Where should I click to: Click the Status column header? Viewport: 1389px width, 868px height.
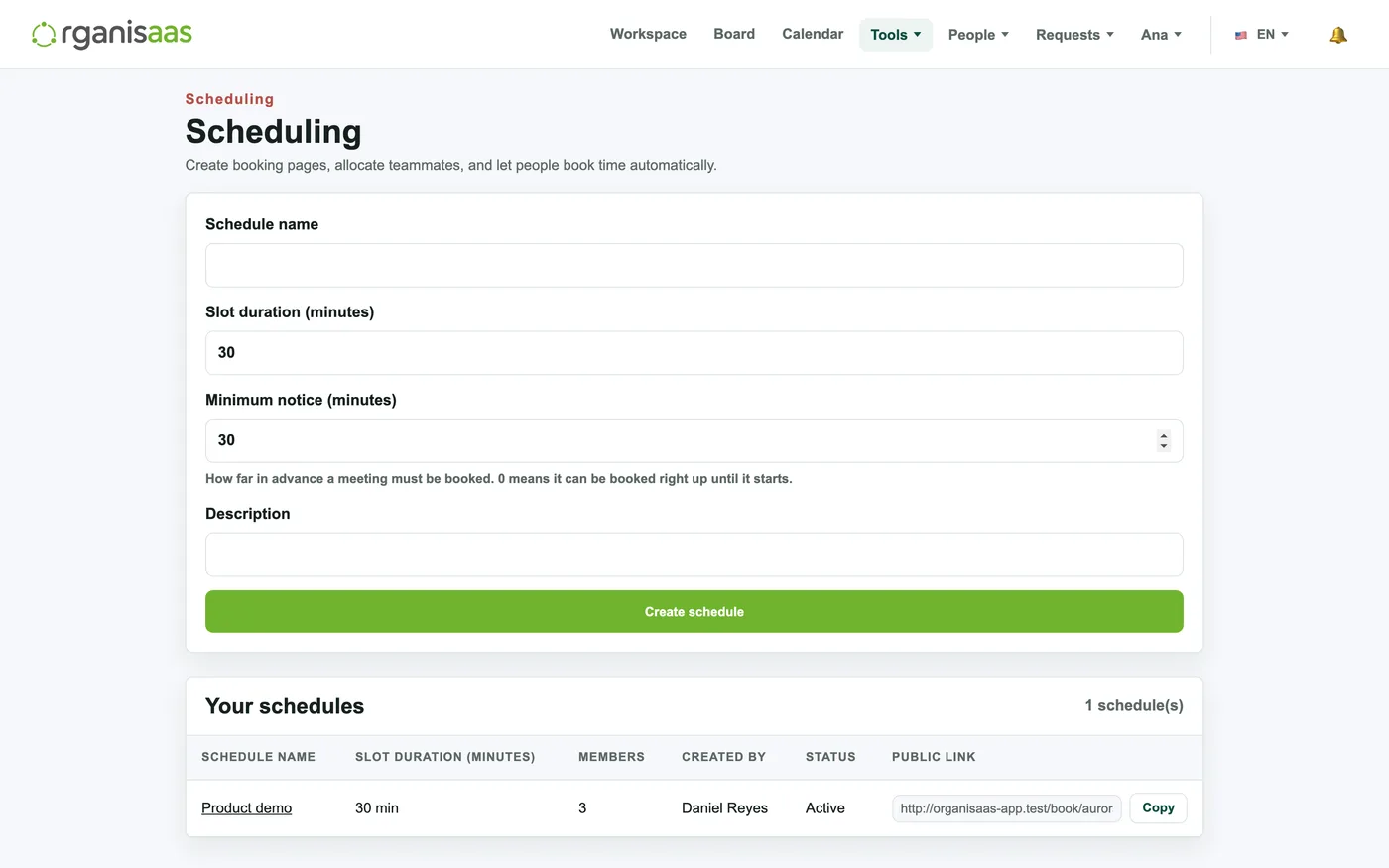point(830,757)
